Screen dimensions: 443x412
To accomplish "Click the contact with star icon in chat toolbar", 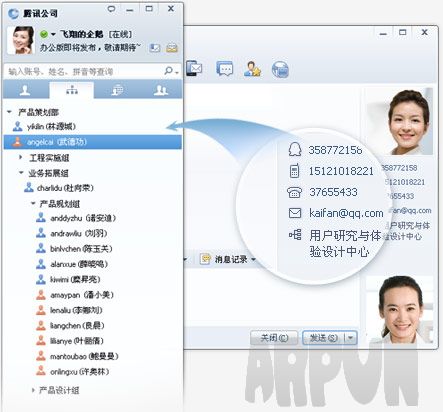I will (252, 69).
